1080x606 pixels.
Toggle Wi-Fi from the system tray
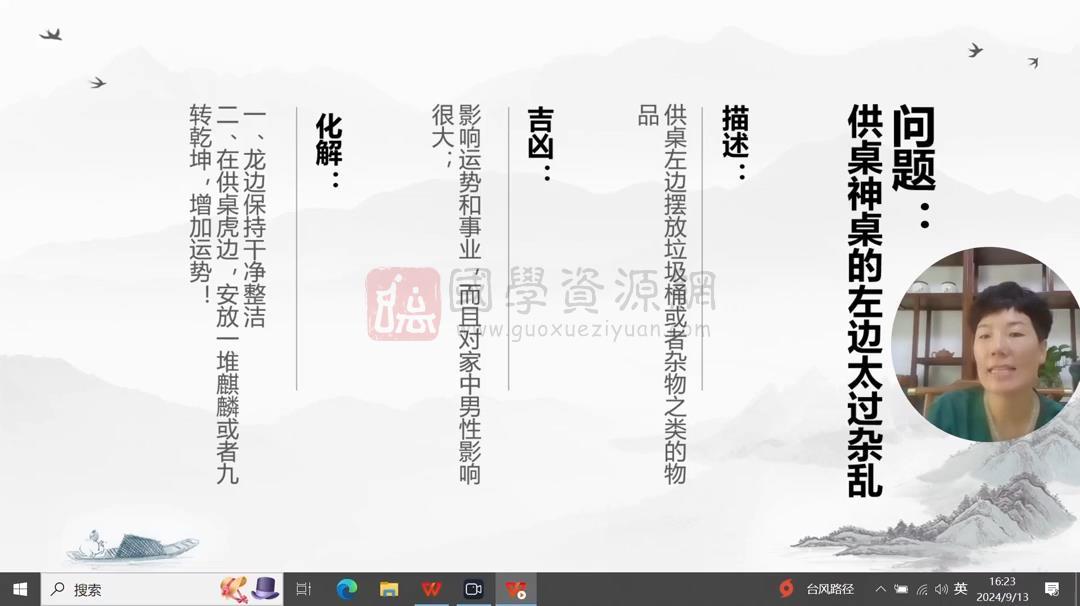[x=921, y=590]
